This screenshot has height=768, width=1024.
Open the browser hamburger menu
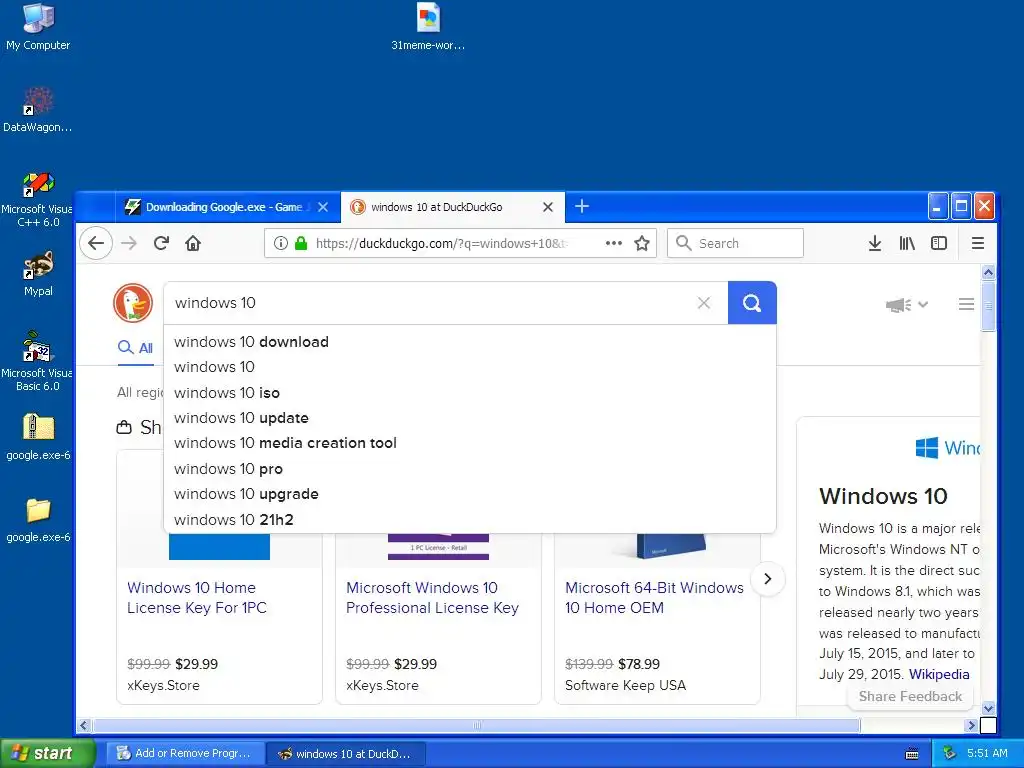pos(978,244)
